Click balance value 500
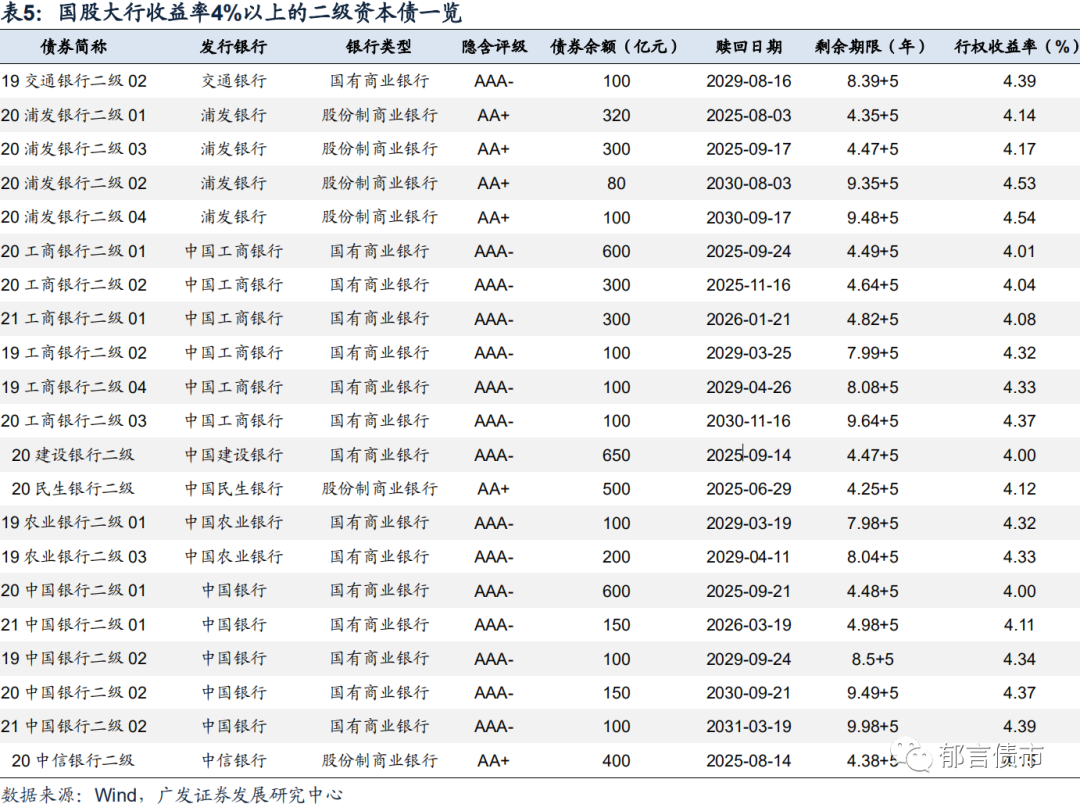 click(x=616, y=488)
